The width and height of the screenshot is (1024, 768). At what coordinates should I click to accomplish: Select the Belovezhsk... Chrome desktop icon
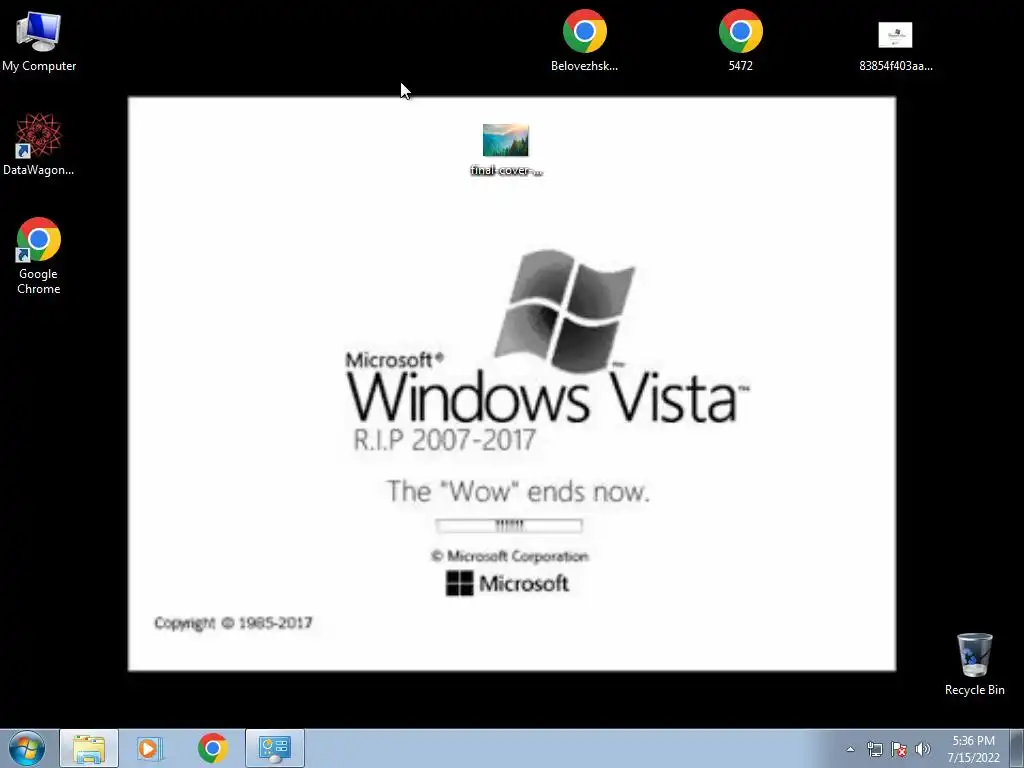[584, 40]
